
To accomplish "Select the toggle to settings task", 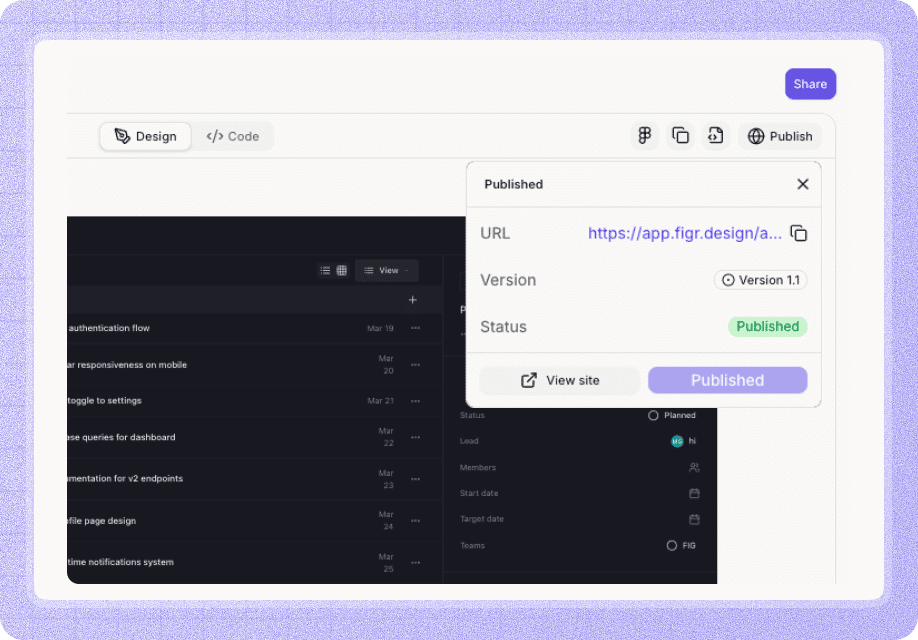I will 255,401.
